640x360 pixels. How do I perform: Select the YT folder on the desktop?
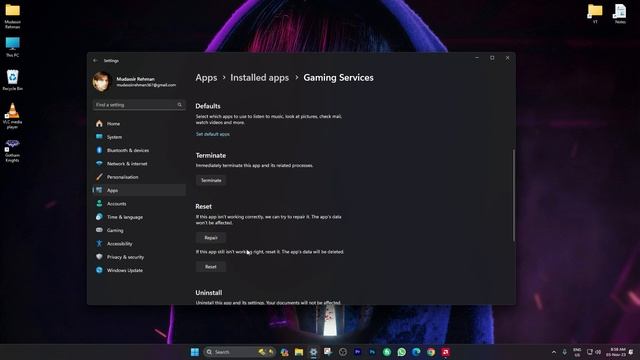pos(595,14)
